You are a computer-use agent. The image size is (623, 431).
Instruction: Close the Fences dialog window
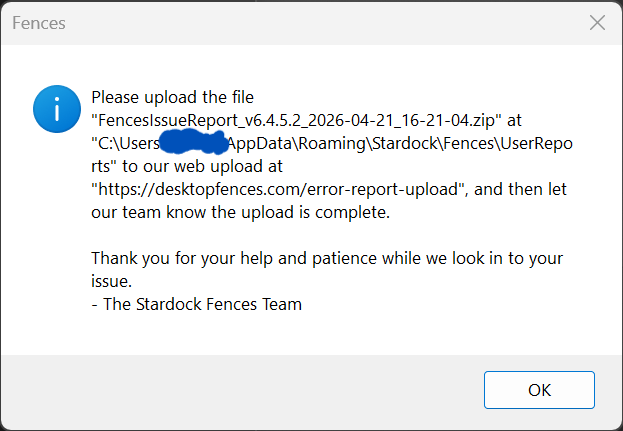point(597,23)
